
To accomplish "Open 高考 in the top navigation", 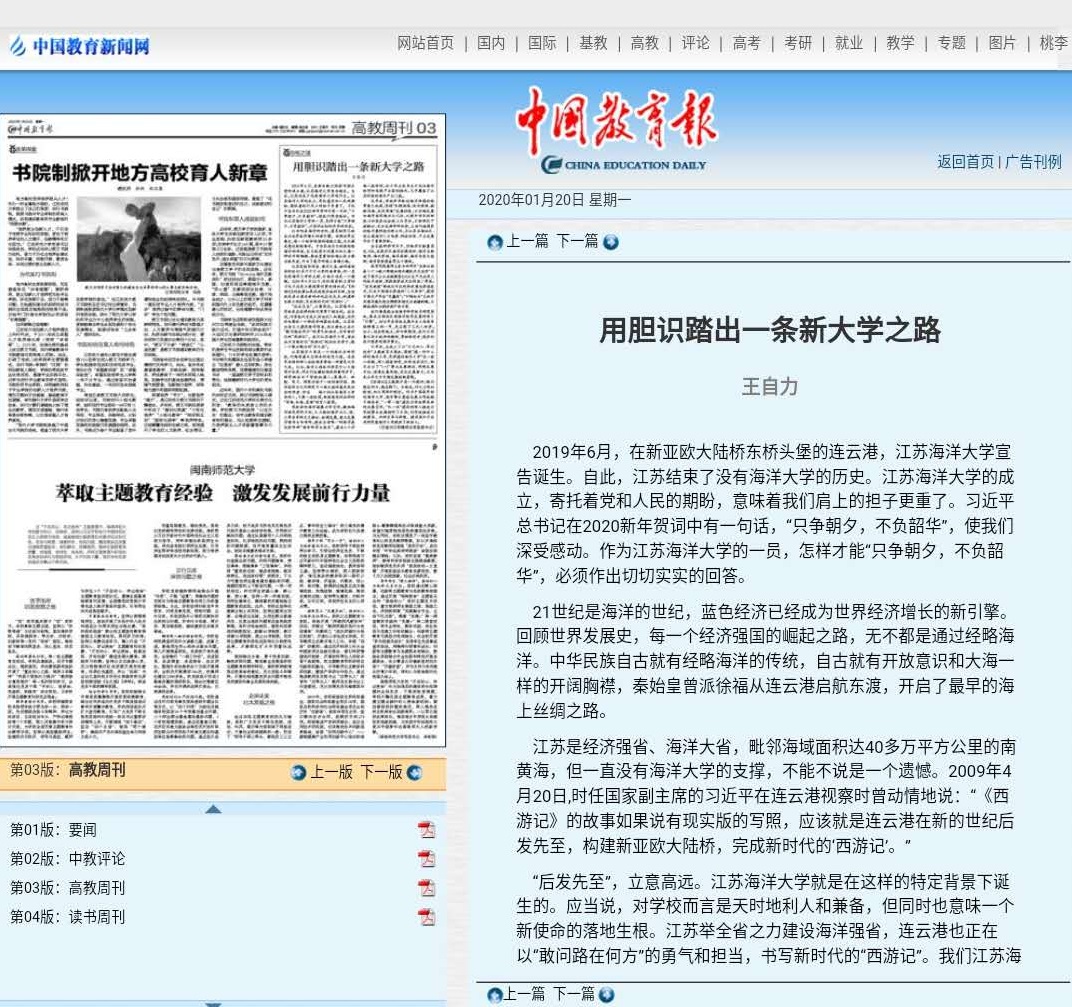I will (746, 43).
